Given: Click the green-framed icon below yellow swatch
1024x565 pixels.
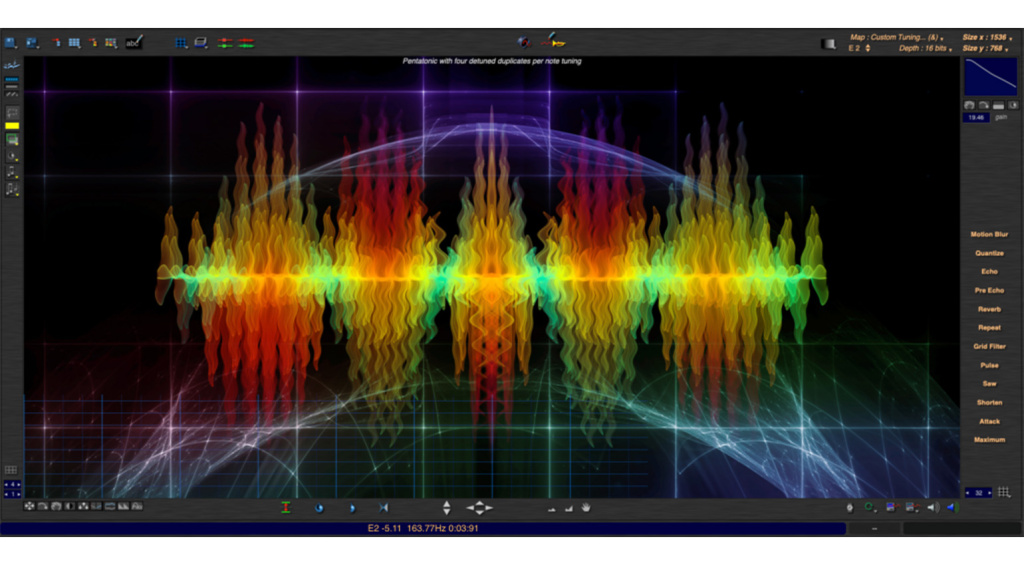Looking at the screenshot, I should click(x=12, y=140).
